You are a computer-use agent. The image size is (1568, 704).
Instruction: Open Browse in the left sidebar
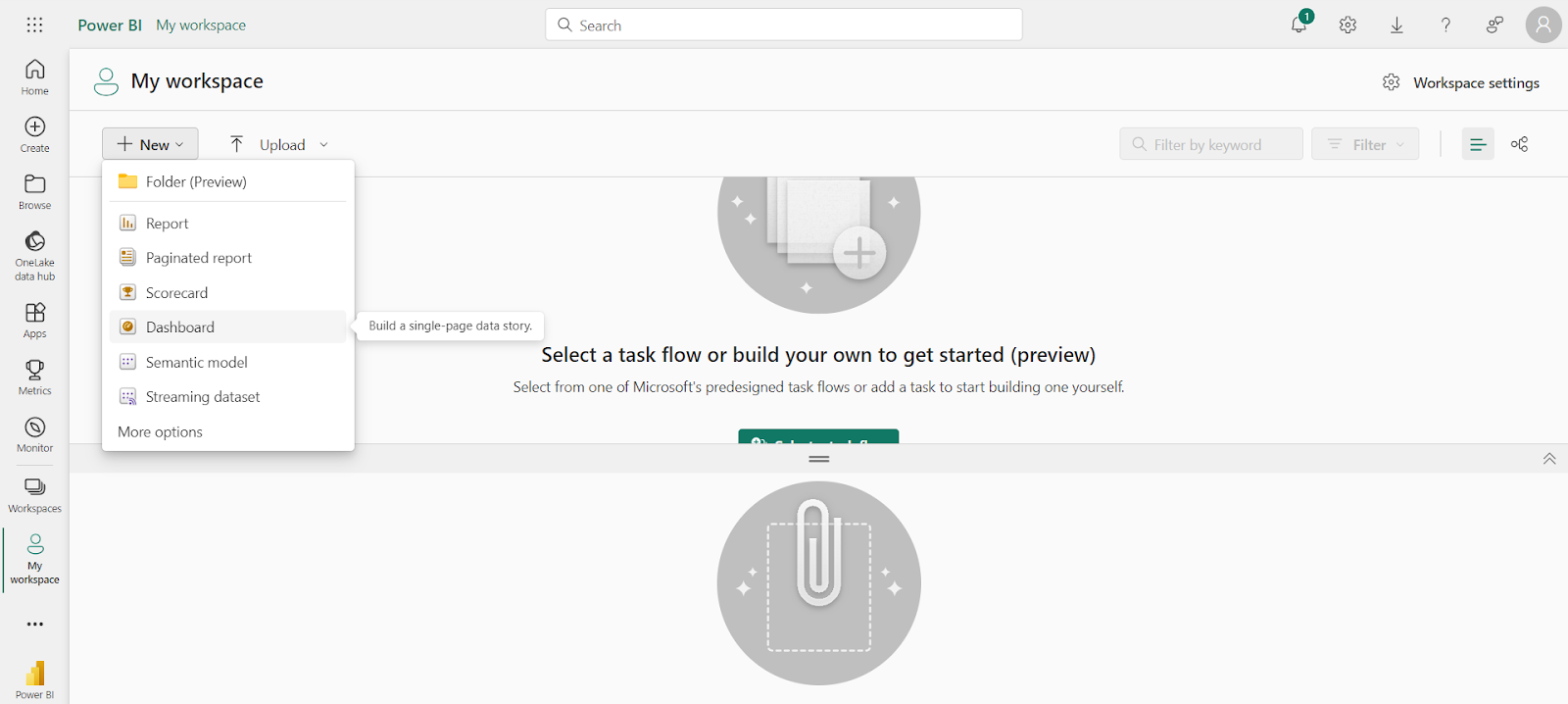click(x=34, y=191)
